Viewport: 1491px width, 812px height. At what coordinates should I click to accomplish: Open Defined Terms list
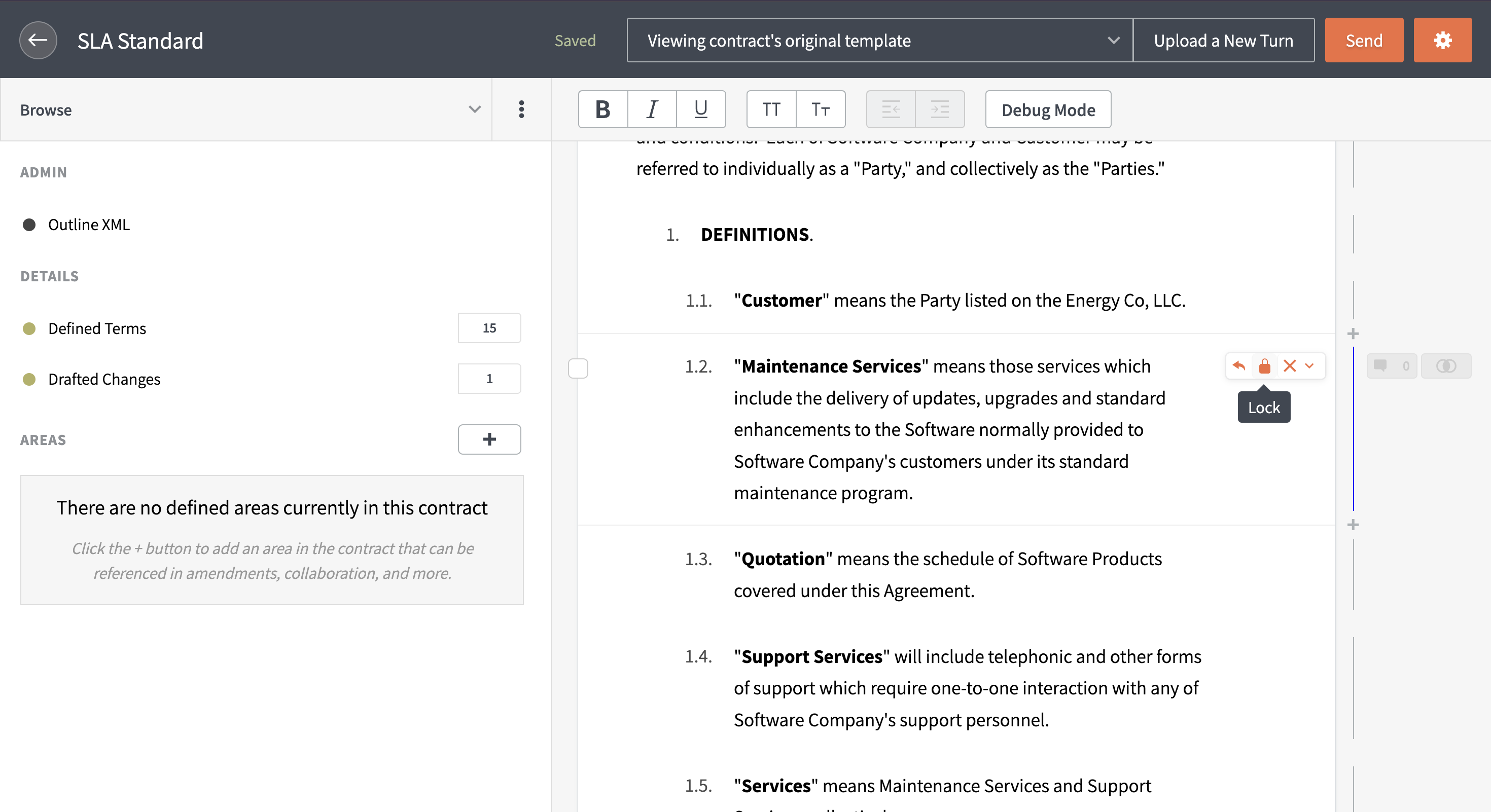click(x=97, y=328)
